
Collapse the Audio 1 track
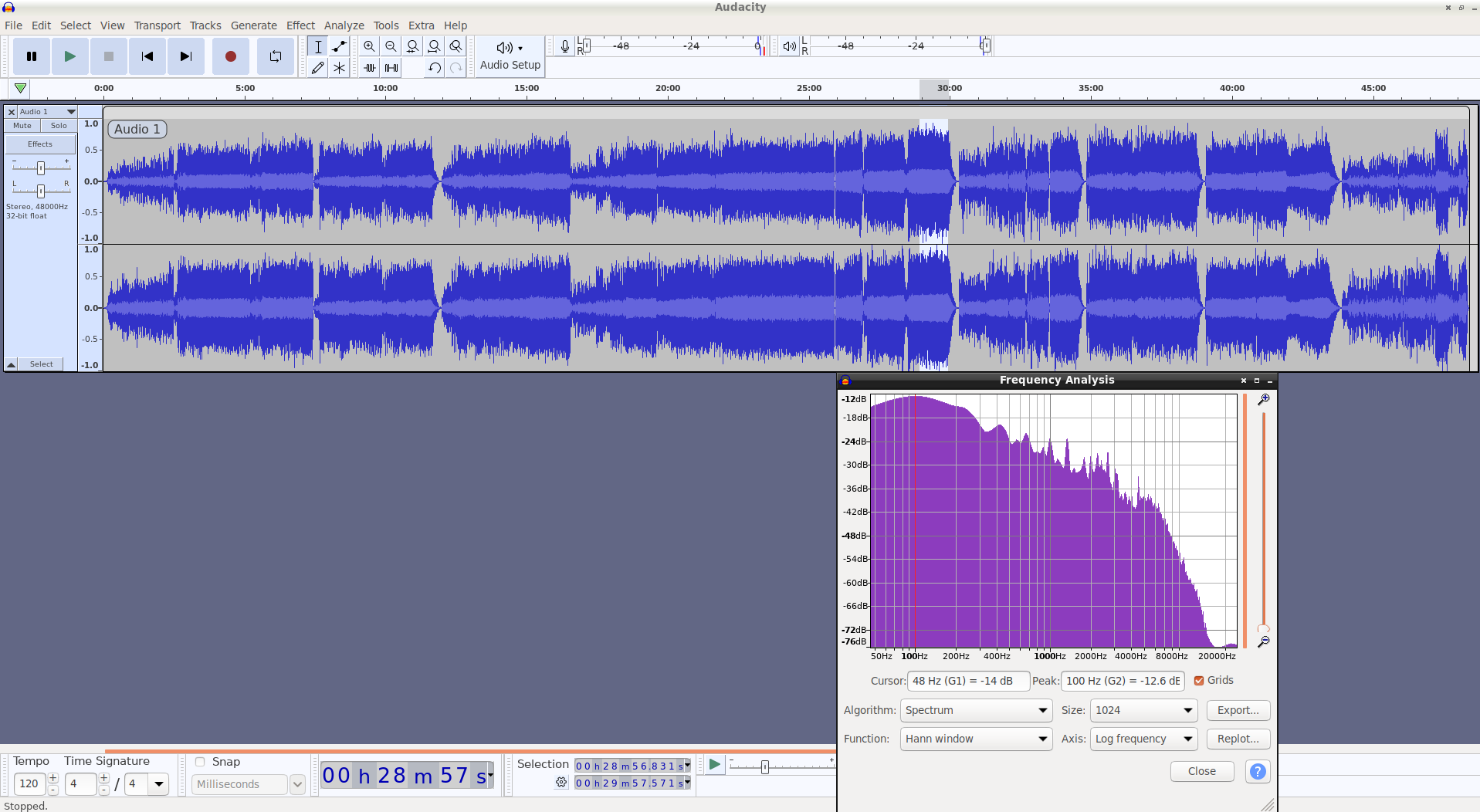(12, 364)
